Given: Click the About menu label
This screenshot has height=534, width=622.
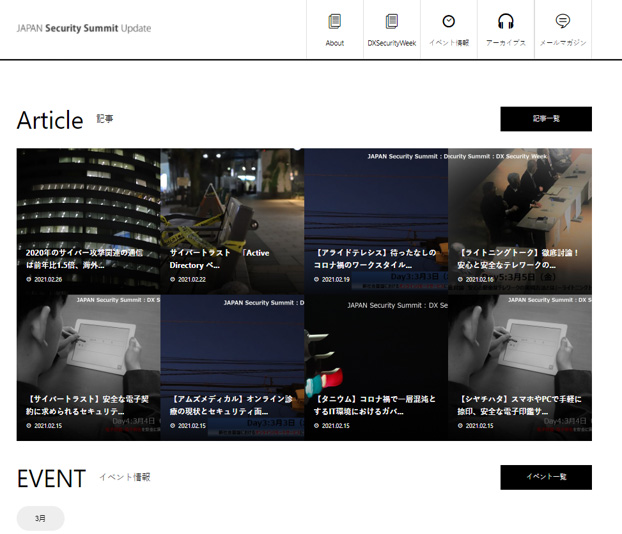Looking at the screenshot, I should (x=334, y=43).
